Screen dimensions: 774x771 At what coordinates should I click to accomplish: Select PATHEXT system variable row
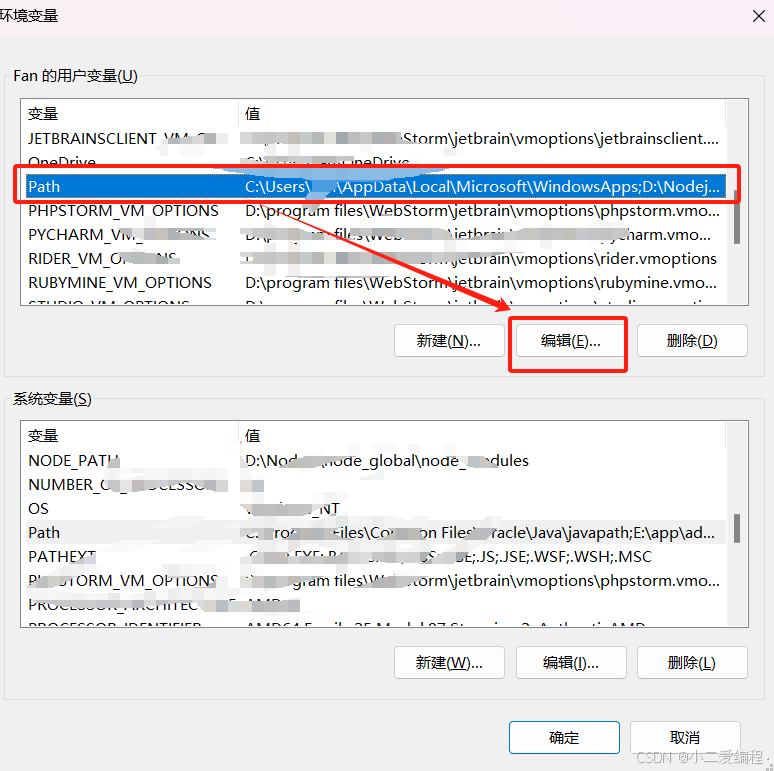(x=376, y=557)
